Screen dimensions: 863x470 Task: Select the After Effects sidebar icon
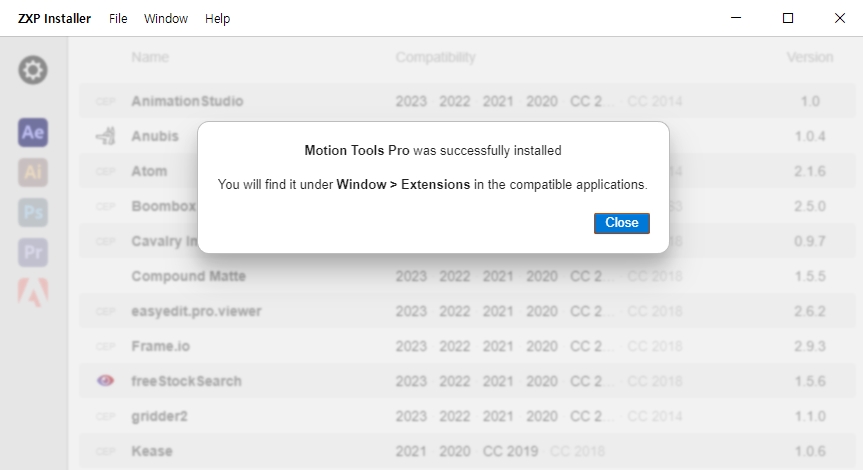tap(33, 133)
